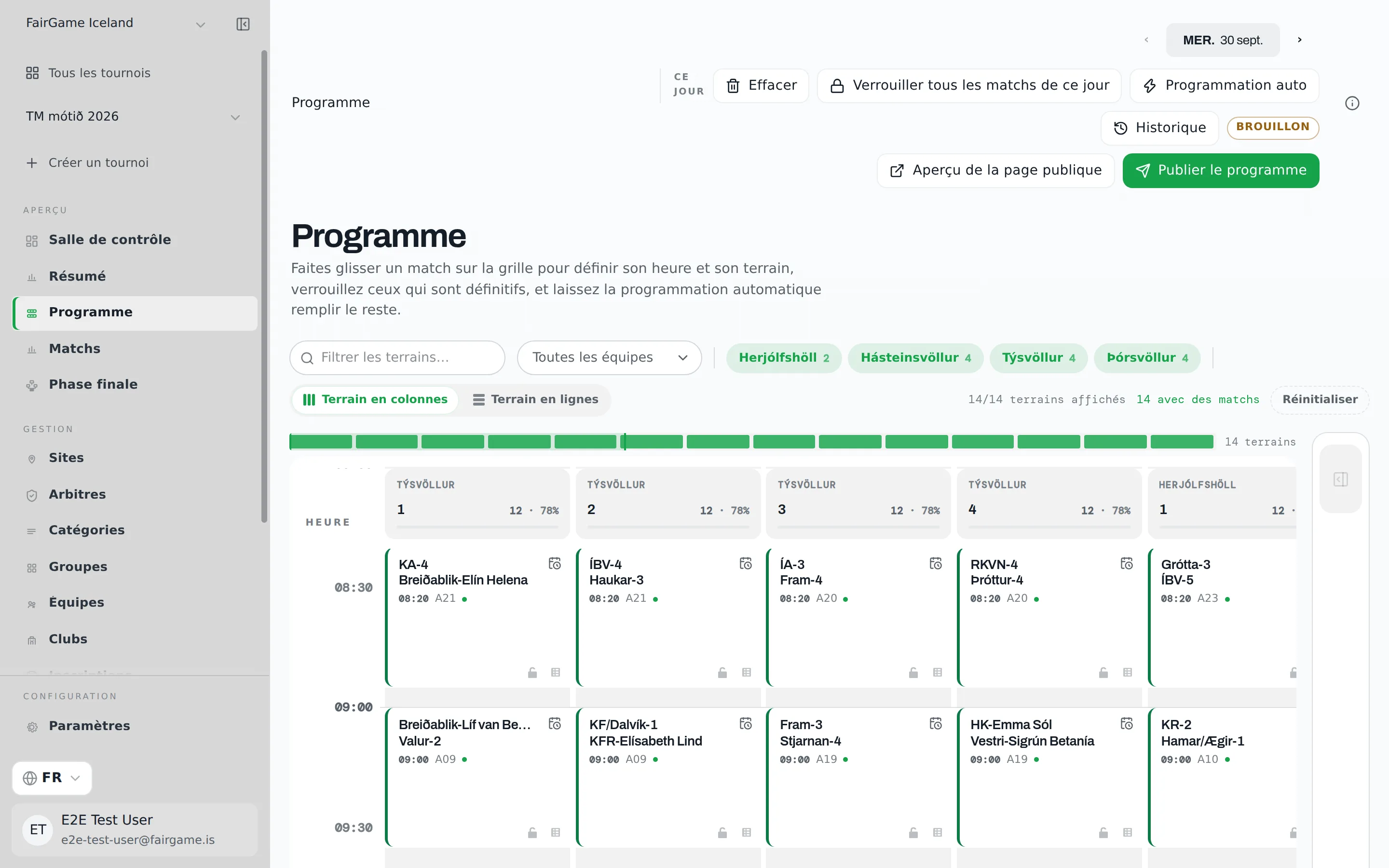This screenshot has width=1389, height=868.
Task: Open Phase finale in sidebar
Action: (135, 385)
